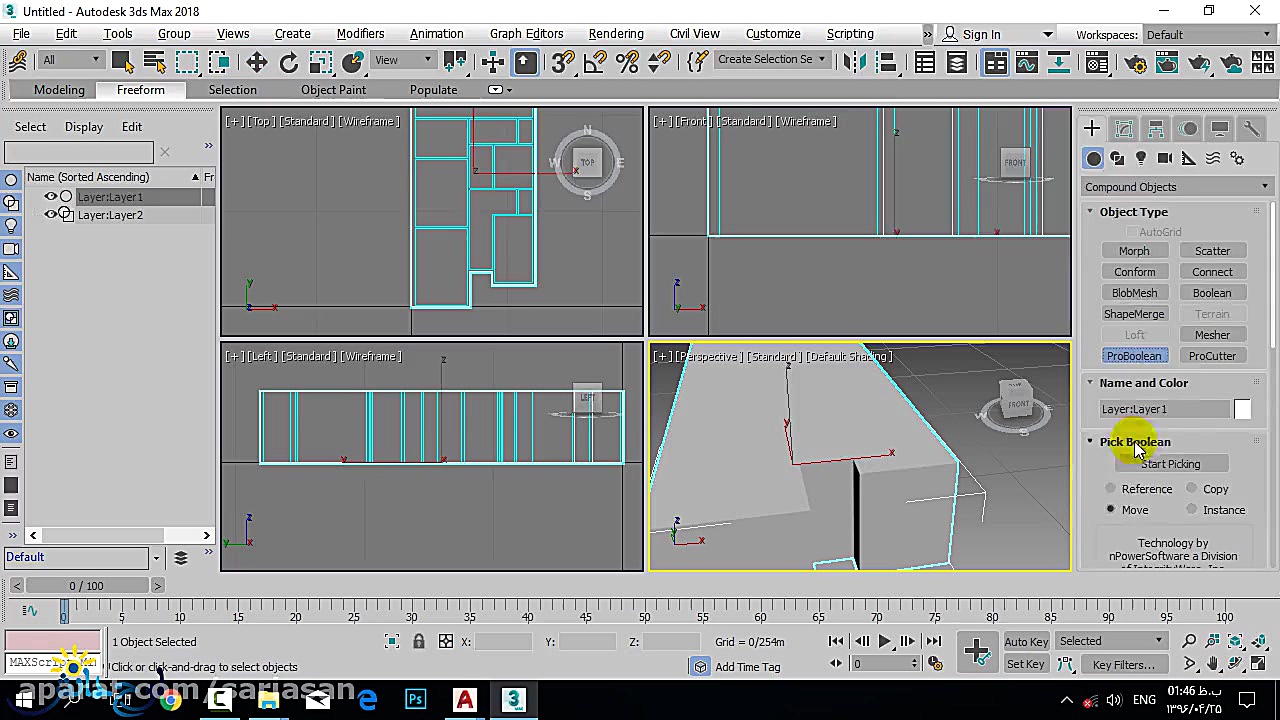The image size is (1280, 720).
Task: Click the Start Picking button
Action: [x=1170, y=464]
